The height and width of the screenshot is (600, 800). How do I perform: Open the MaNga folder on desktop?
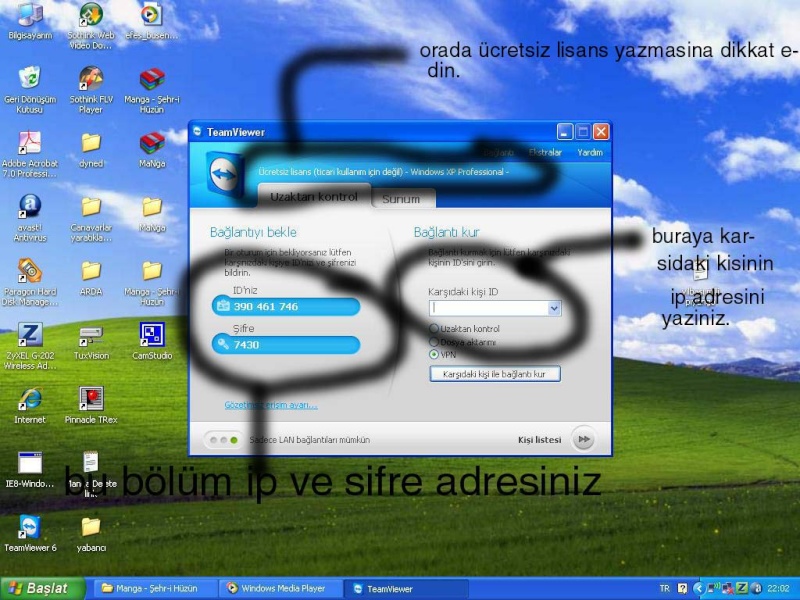(x=152, y=213)
